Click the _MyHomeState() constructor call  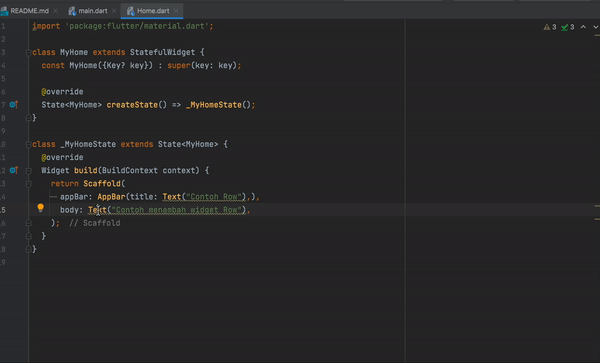[x=218, y=105]
